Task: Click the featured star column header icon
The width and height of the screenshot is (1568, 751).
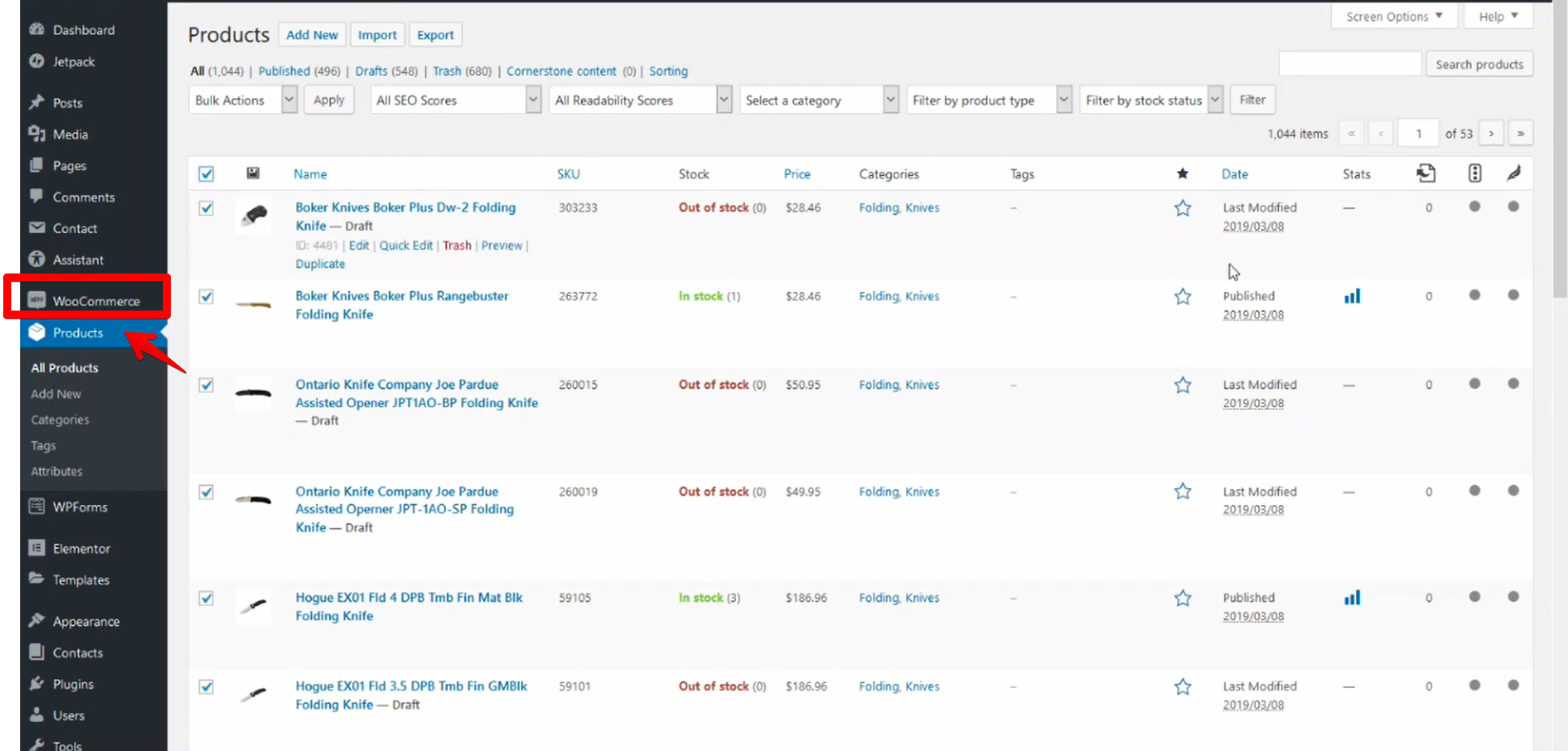Action: pyautogui.click(x=1182, y=173)
